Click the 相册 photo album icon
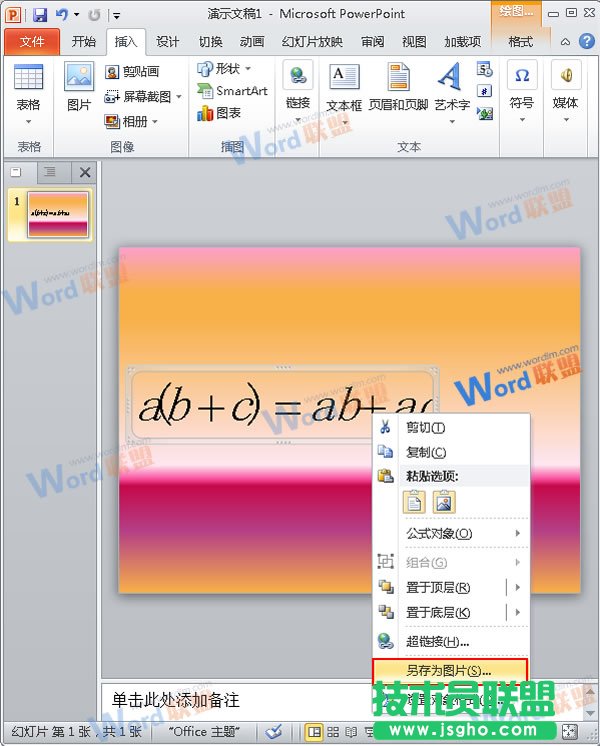 [x=112, y=122]
